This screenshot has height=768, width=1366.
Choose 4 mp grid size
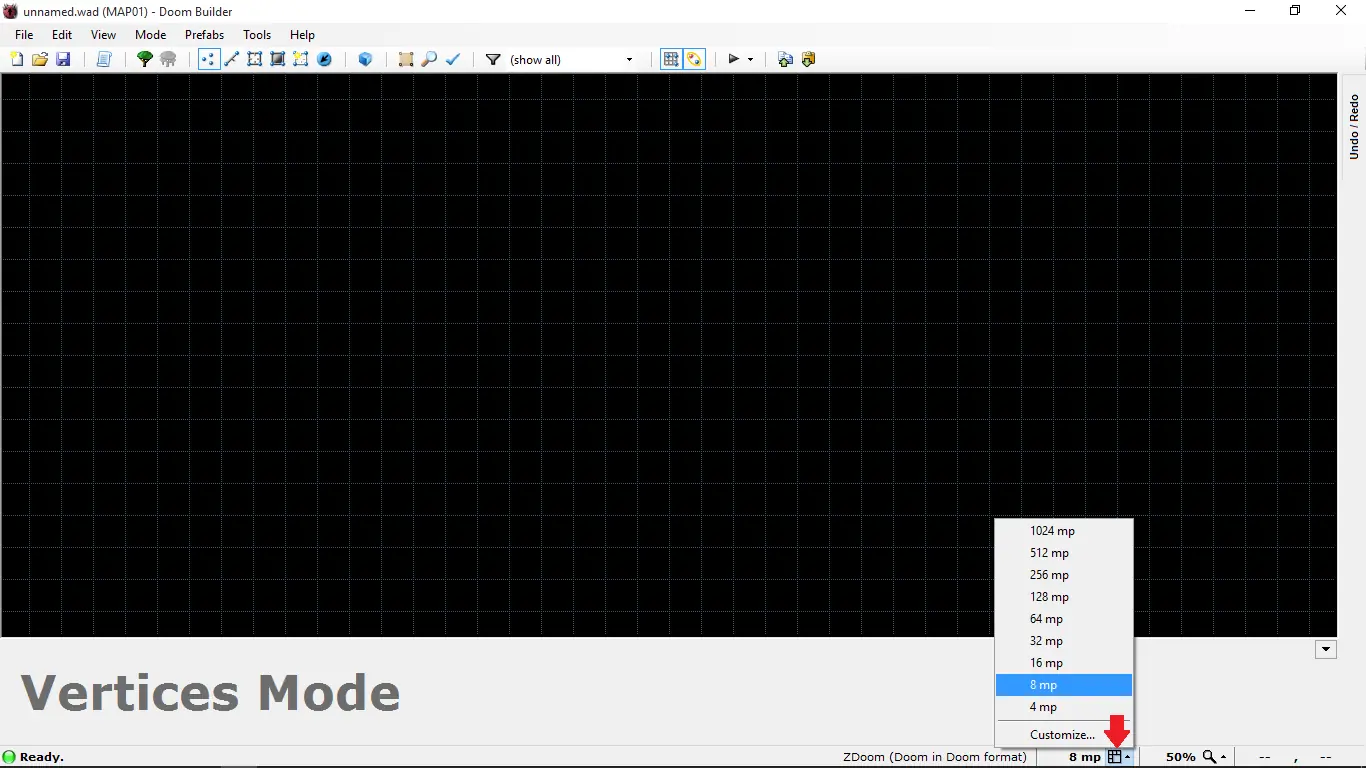click(x=1064, y=707)
